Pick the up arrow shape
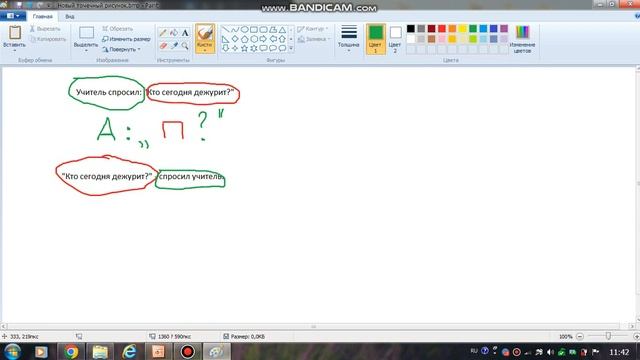 click(282, 39)
